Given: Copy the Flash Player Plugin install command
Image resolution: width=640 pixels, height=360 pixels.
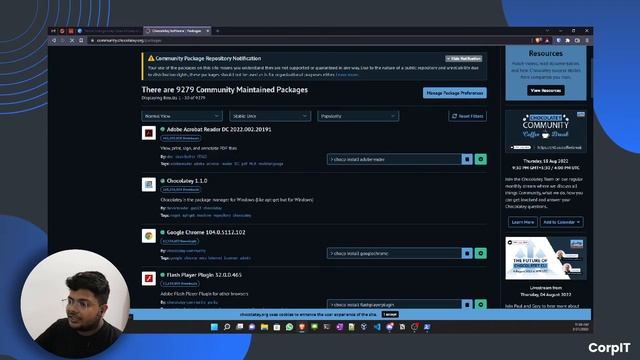Looking at the screenshot, I should pos(467,304).
